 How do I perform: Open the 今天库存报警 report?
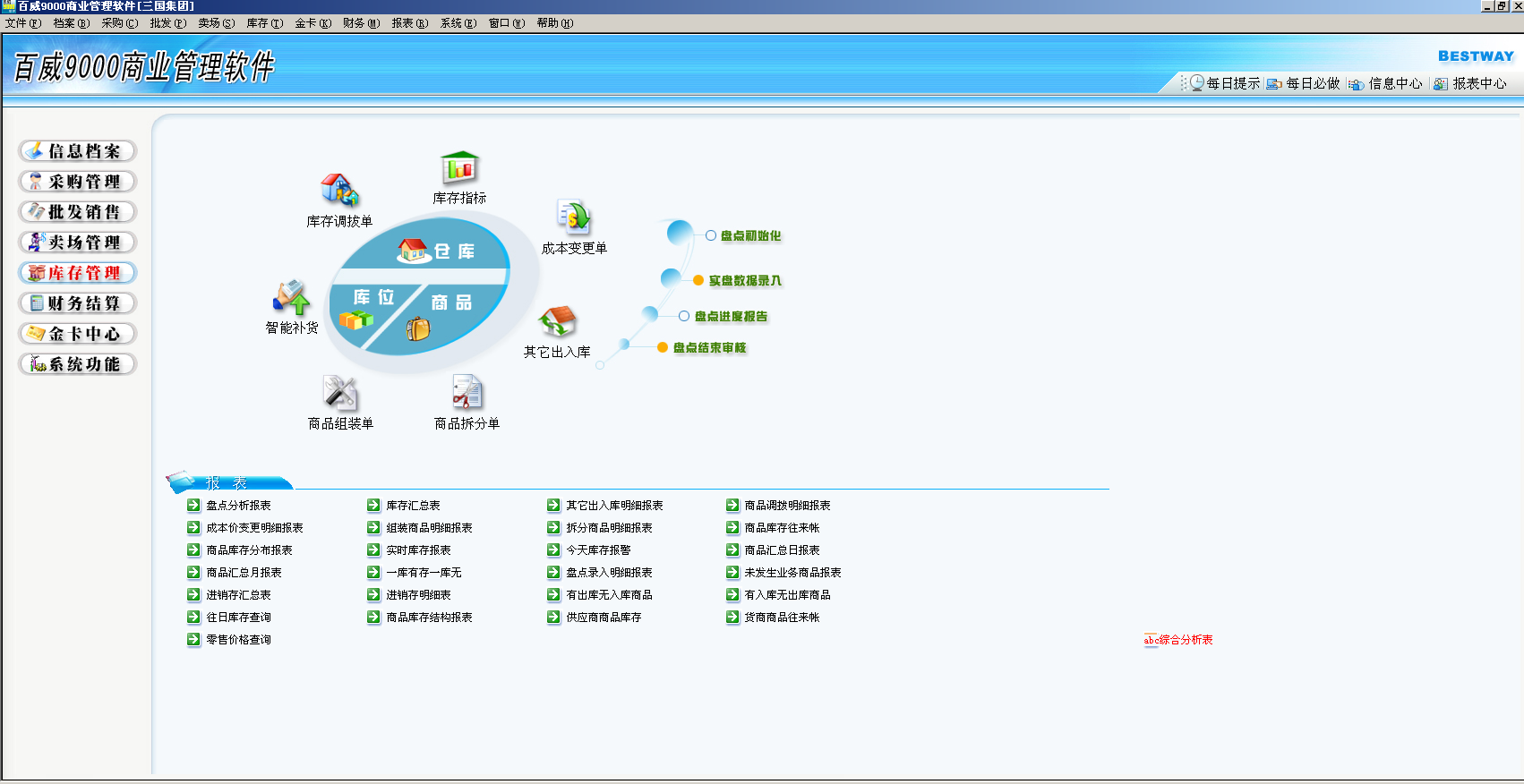point(598,550)
